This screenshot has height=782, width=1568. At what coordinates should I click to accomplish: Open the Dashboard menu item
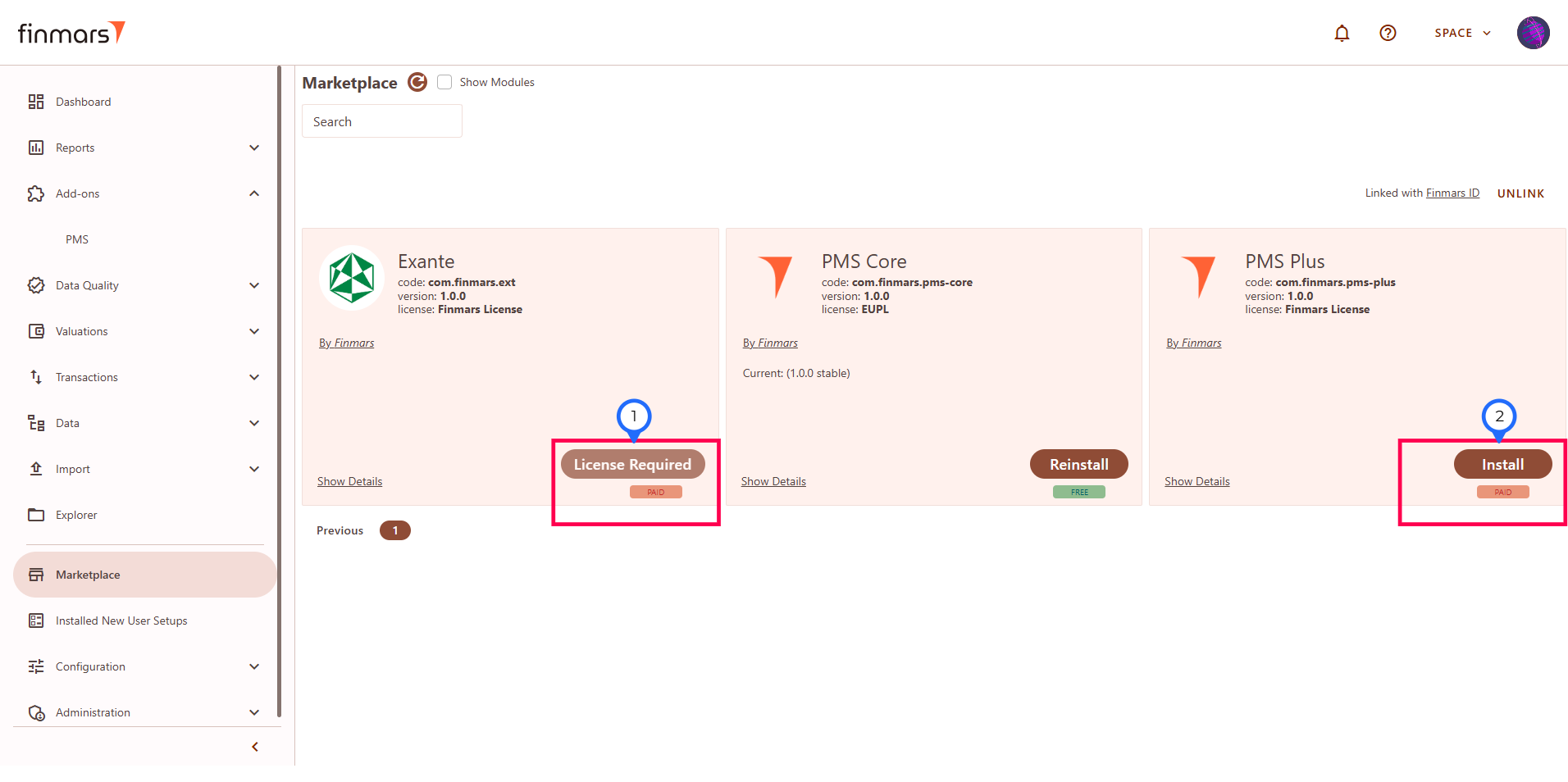tap(144, 102)
